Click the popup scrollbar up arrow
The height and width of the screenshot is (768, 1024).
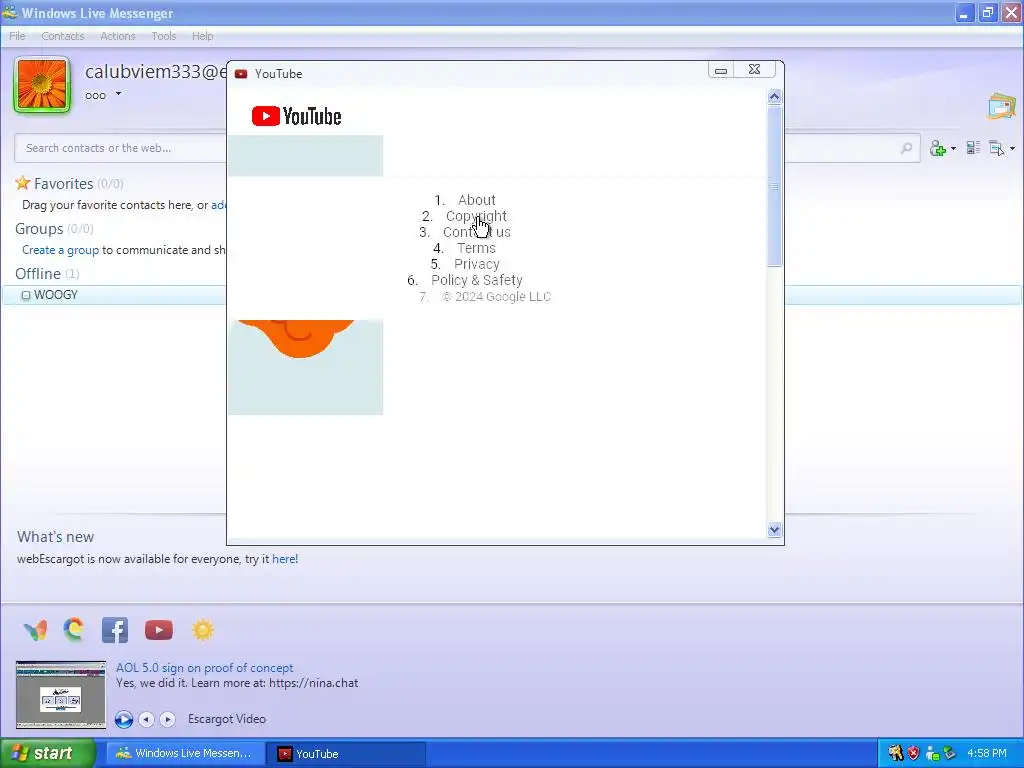coord(775,97)
